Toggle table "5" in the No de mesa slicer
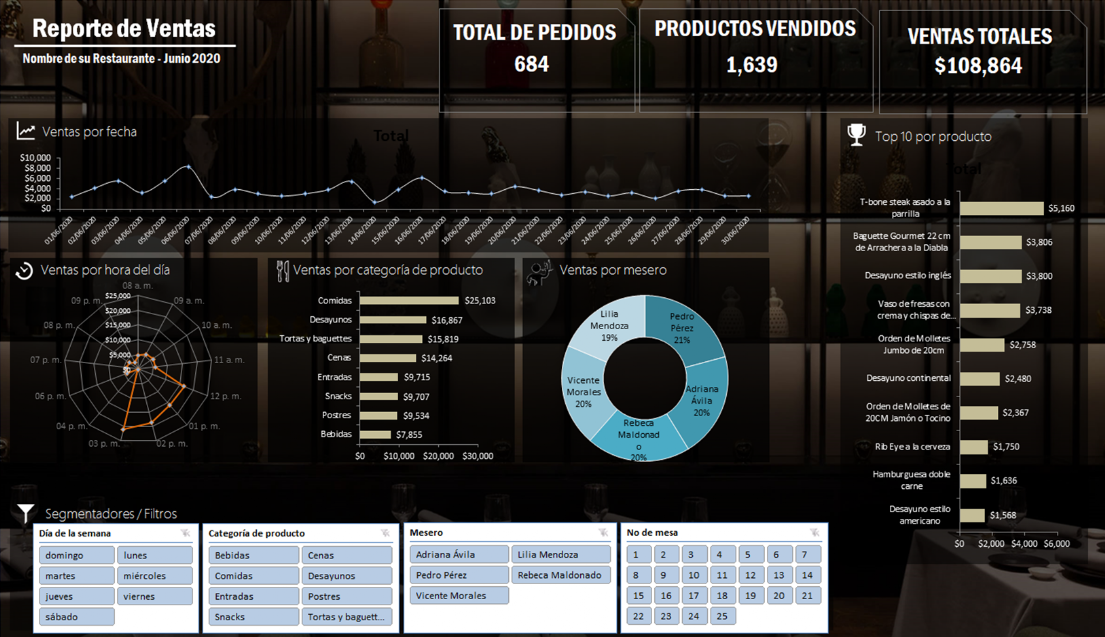The image size is (1105, 637). pyautogui.click(x=750, y=554)
